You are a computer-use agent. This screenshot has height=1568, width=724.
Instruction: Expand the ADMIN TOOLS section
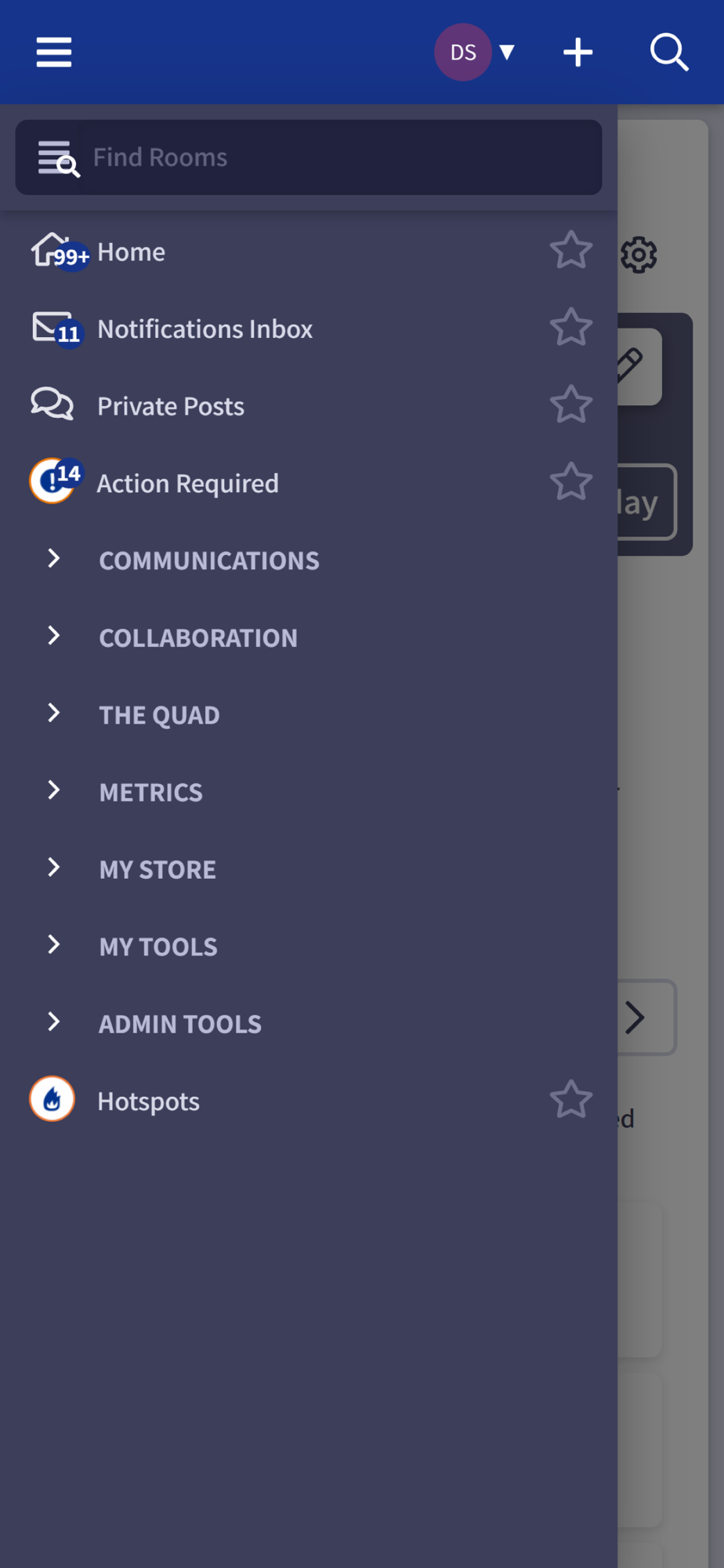(53, 1022)
